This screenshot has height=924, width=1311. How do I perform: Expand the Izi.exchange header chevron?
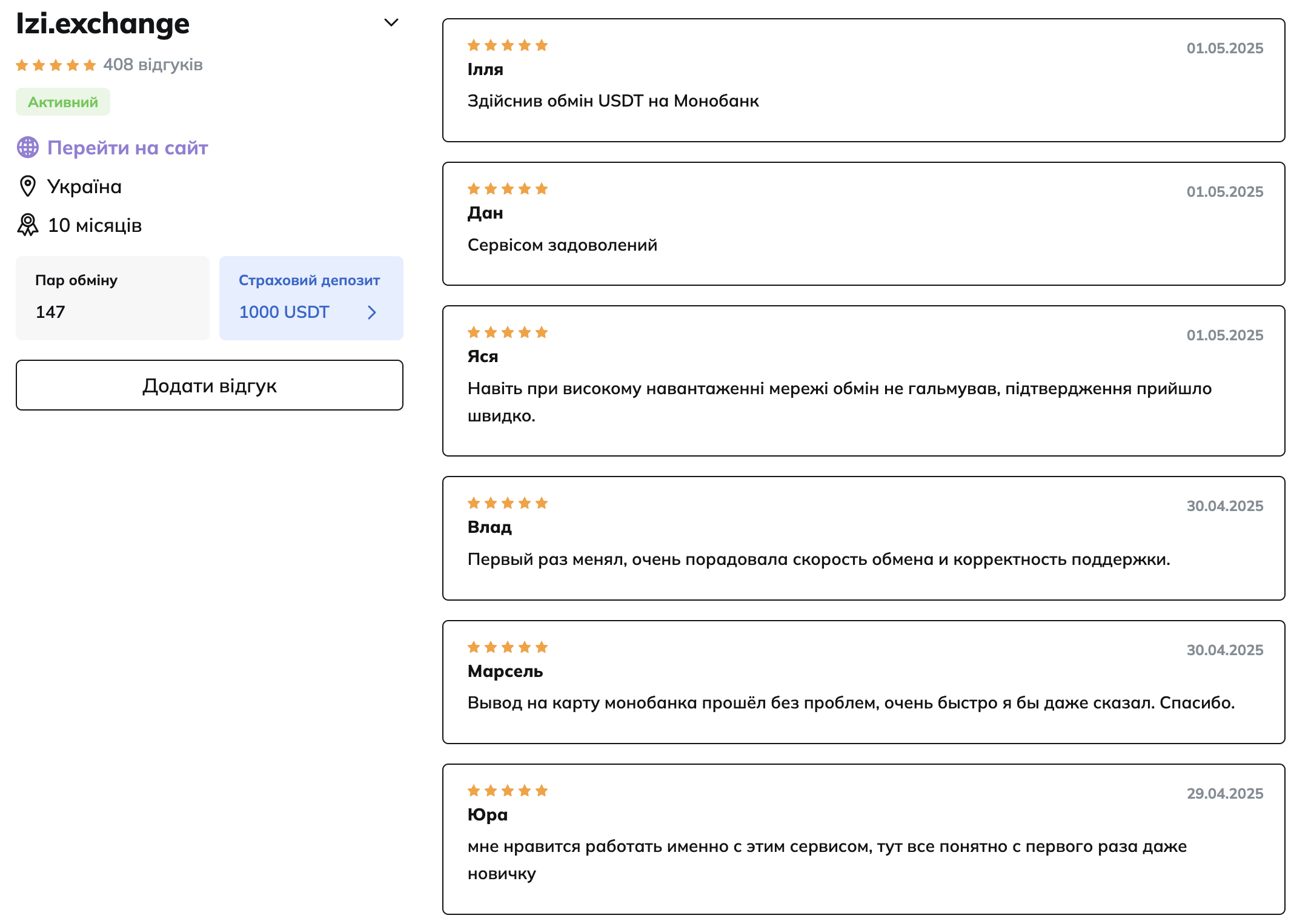point(391,23)
